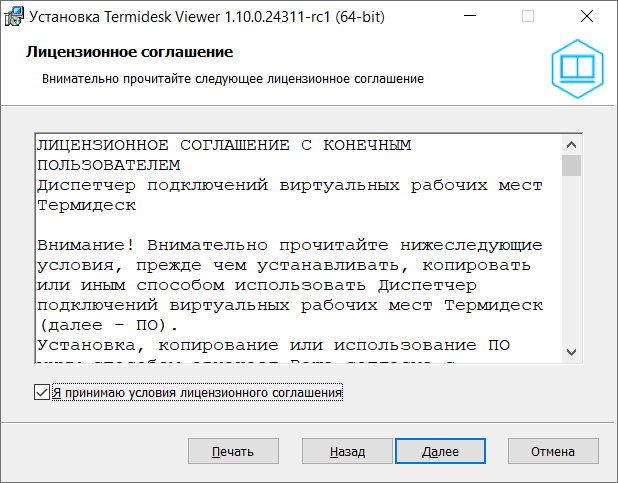Click the 'Внимательно прочитайте следующее' subtitle text

[232, 77]
